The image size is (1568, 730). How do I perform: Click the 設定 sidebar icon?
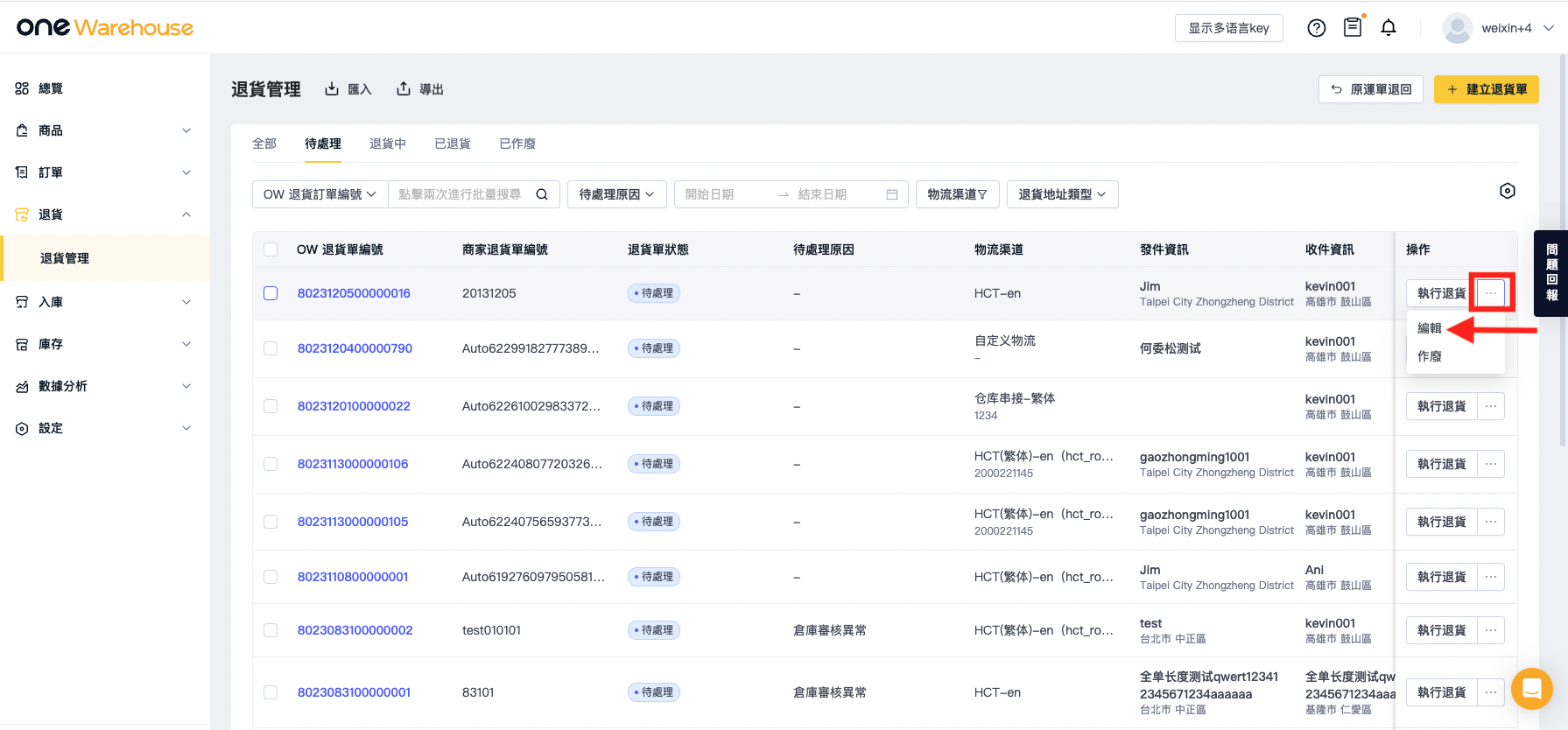pyautogui.click(x=22, y=428)
